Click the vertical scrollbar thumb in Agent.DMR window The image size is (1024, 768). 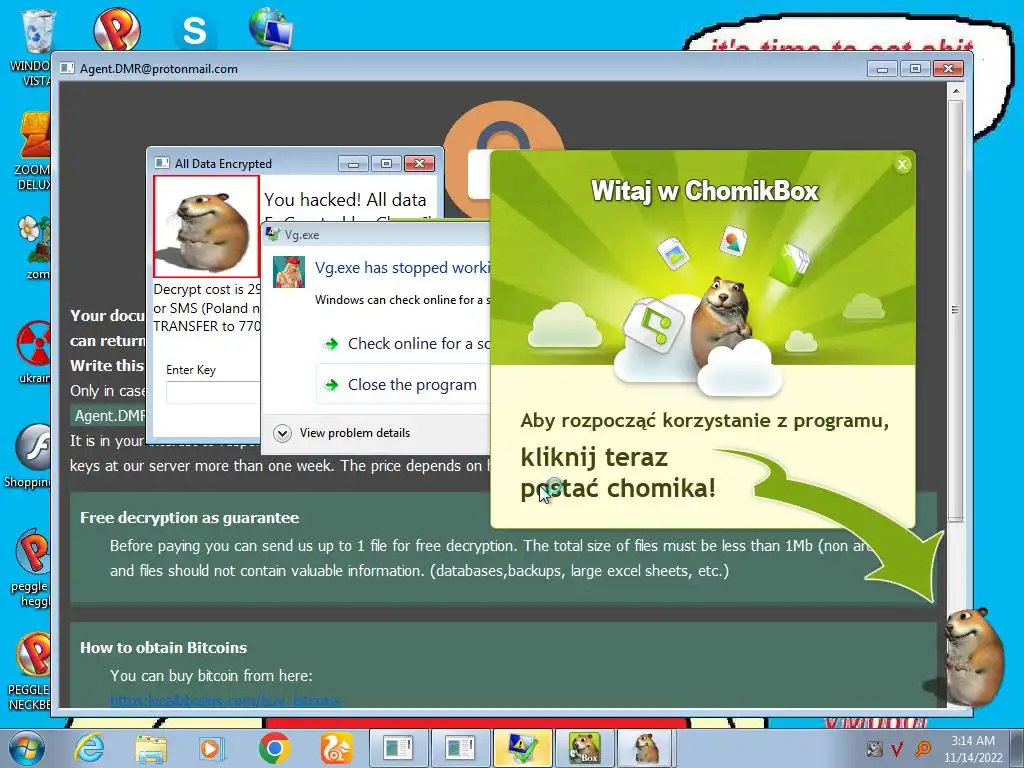(955, 310)
